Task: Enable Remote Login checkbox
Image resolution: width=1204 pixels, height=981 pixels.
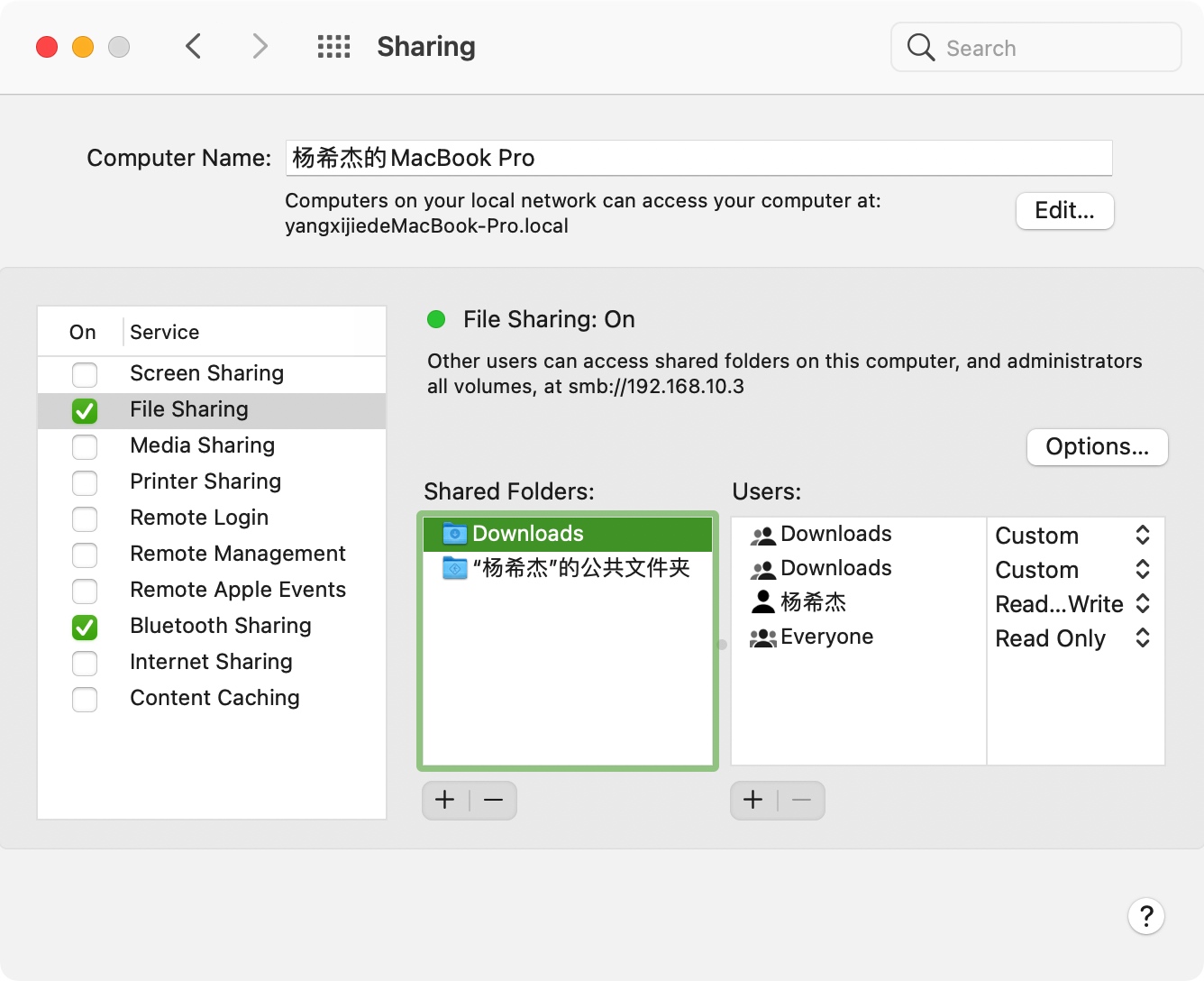Action: point(85,518)
